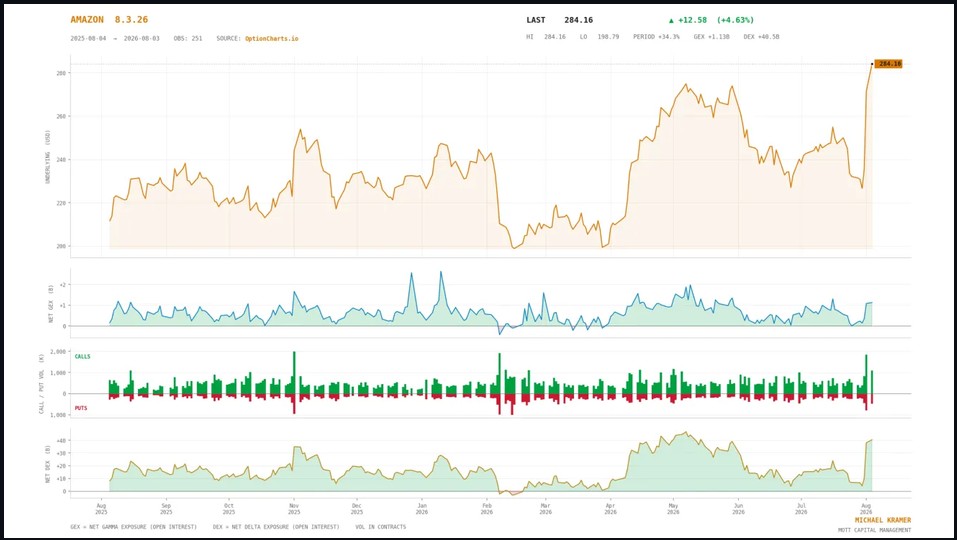
Task: Click the 'Nov 2025' date axis label
Action: 294,509
